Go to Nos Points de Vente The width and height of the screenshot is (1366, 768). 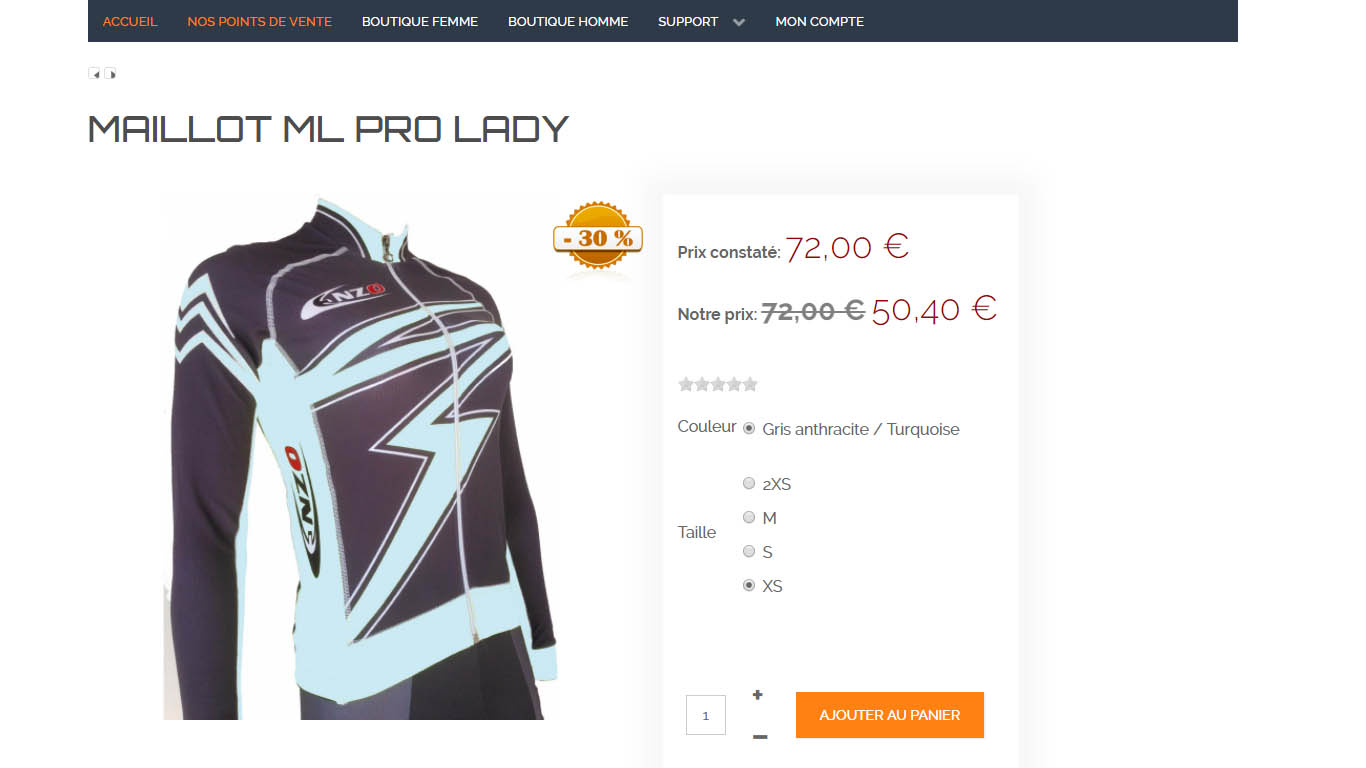pyautogui.click(x=260, y=21)
